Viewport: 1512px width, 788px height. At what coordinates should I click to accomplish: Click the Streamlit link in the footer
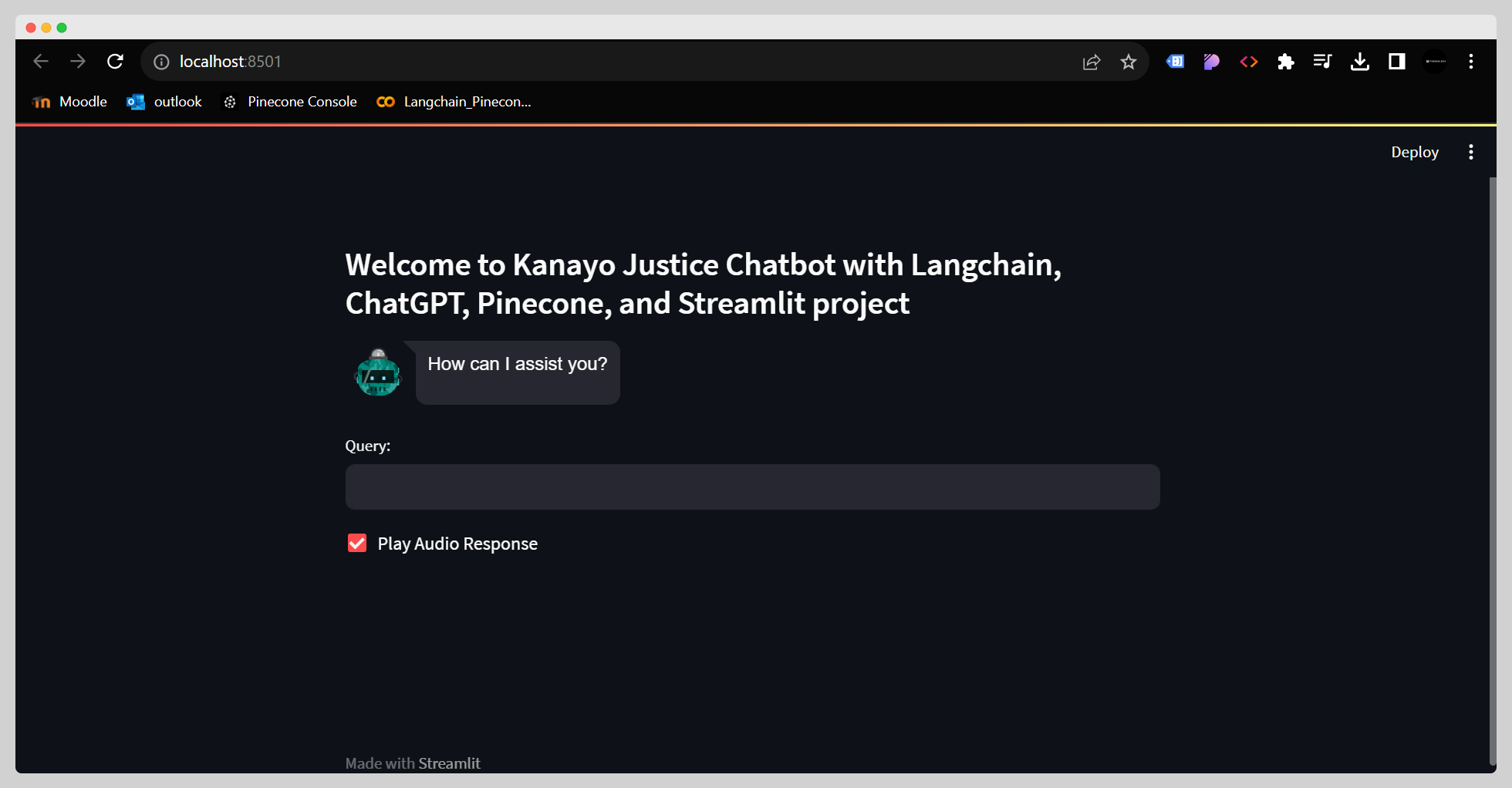coord(450,763)
